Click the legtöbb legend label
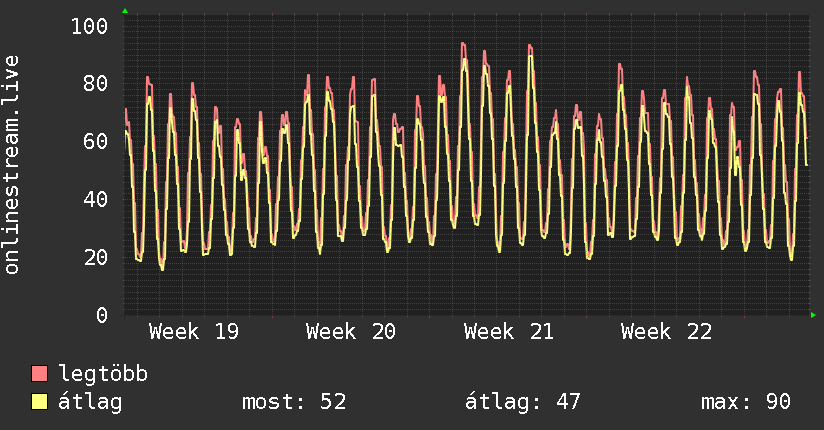The height and width of the screenshot is (430, 824). (103, 374)
